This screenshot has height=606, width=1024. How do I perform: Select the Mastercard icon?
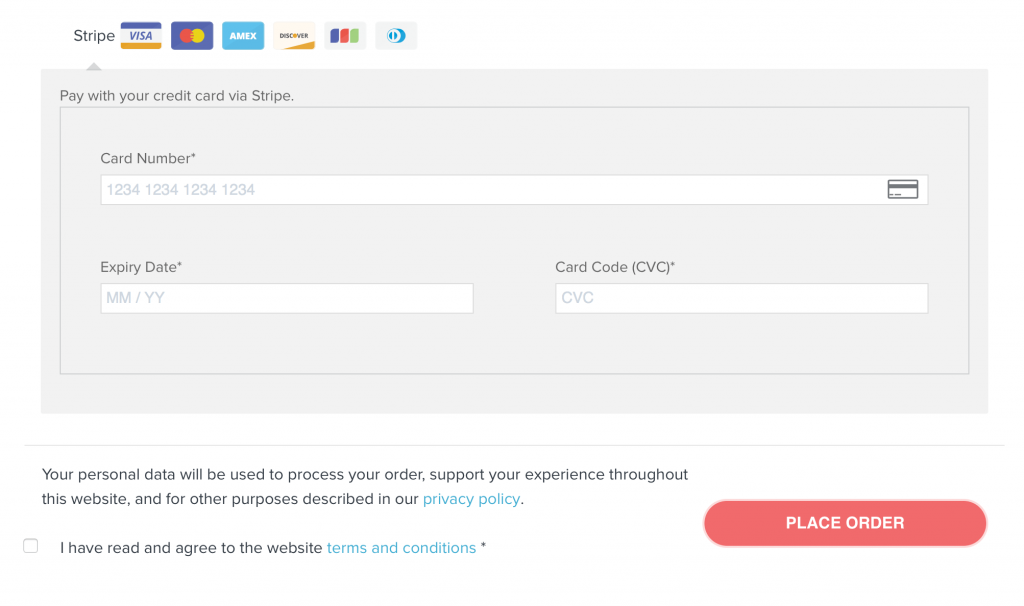pyautogui.click(x=191, y=35)
